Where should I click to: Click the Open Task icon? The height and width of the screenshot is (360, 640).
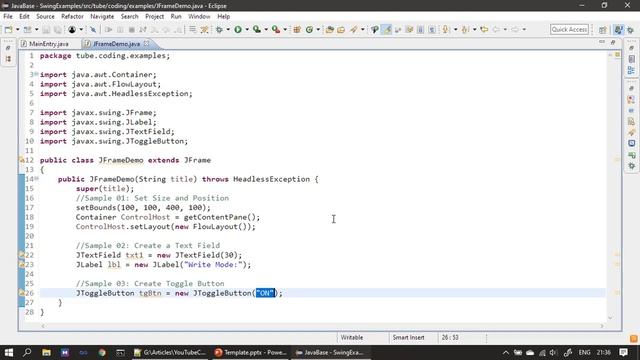coord(341,29)
